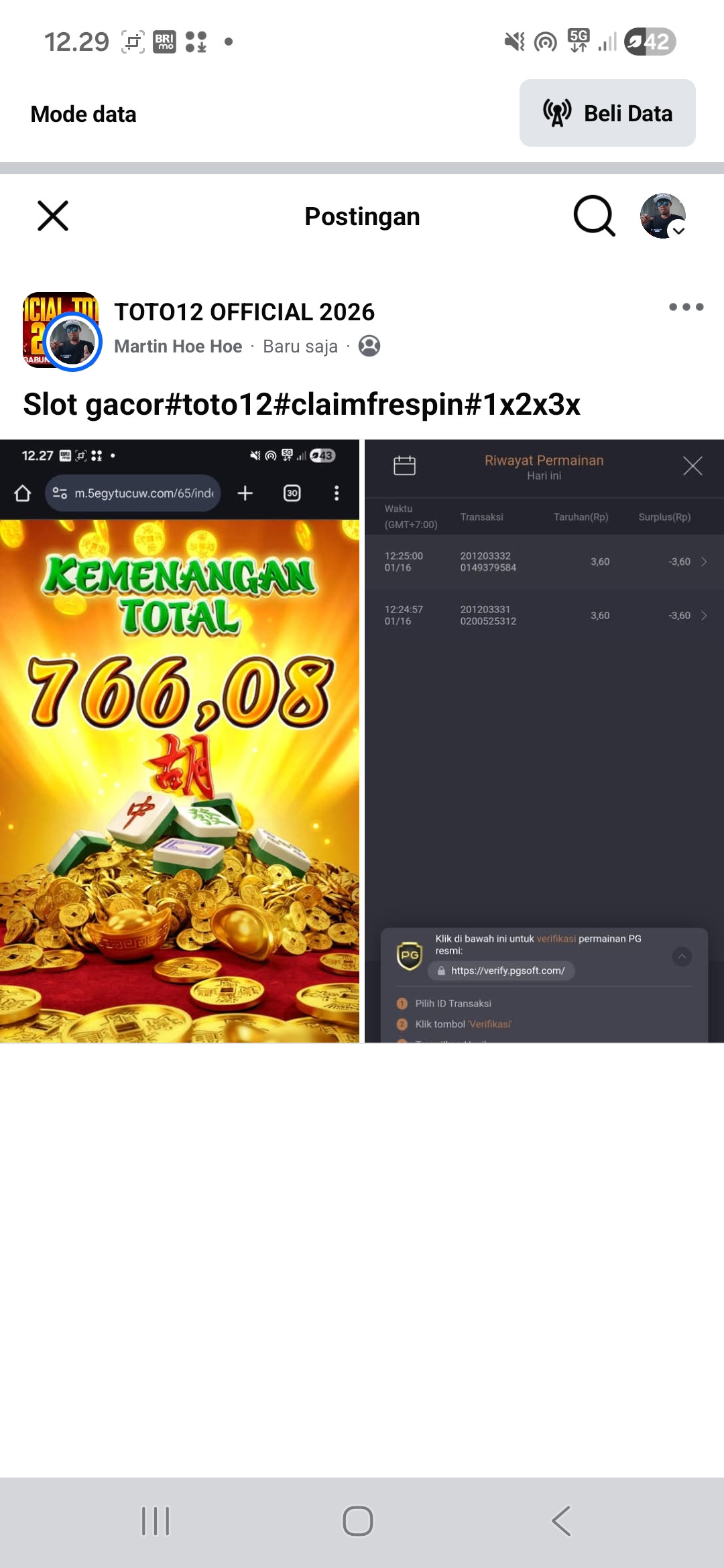
Task: Tap the Mode data label
Action: [x=83, y=114]
